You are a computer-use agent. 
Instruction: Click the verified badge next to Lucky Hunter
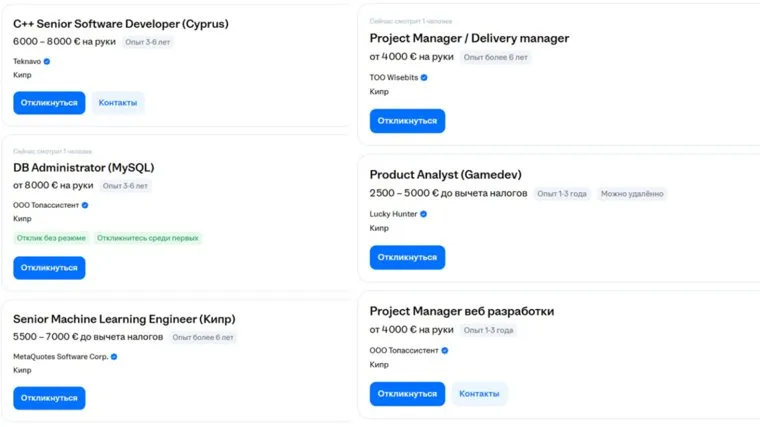coord(424,214)
